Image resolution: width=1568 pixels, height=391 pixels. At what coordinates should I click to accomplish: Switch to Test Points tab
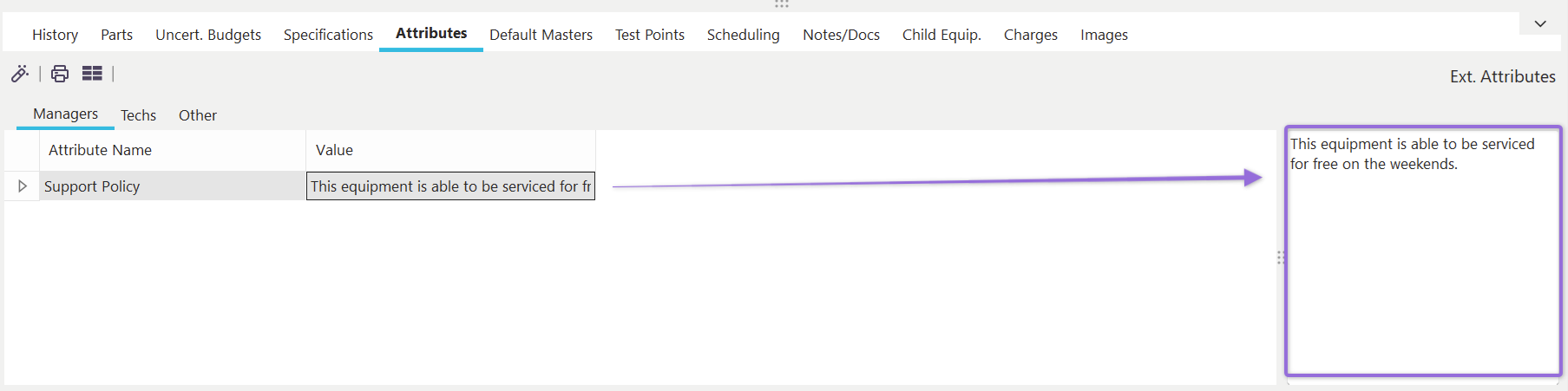click(x=650, y=35)
